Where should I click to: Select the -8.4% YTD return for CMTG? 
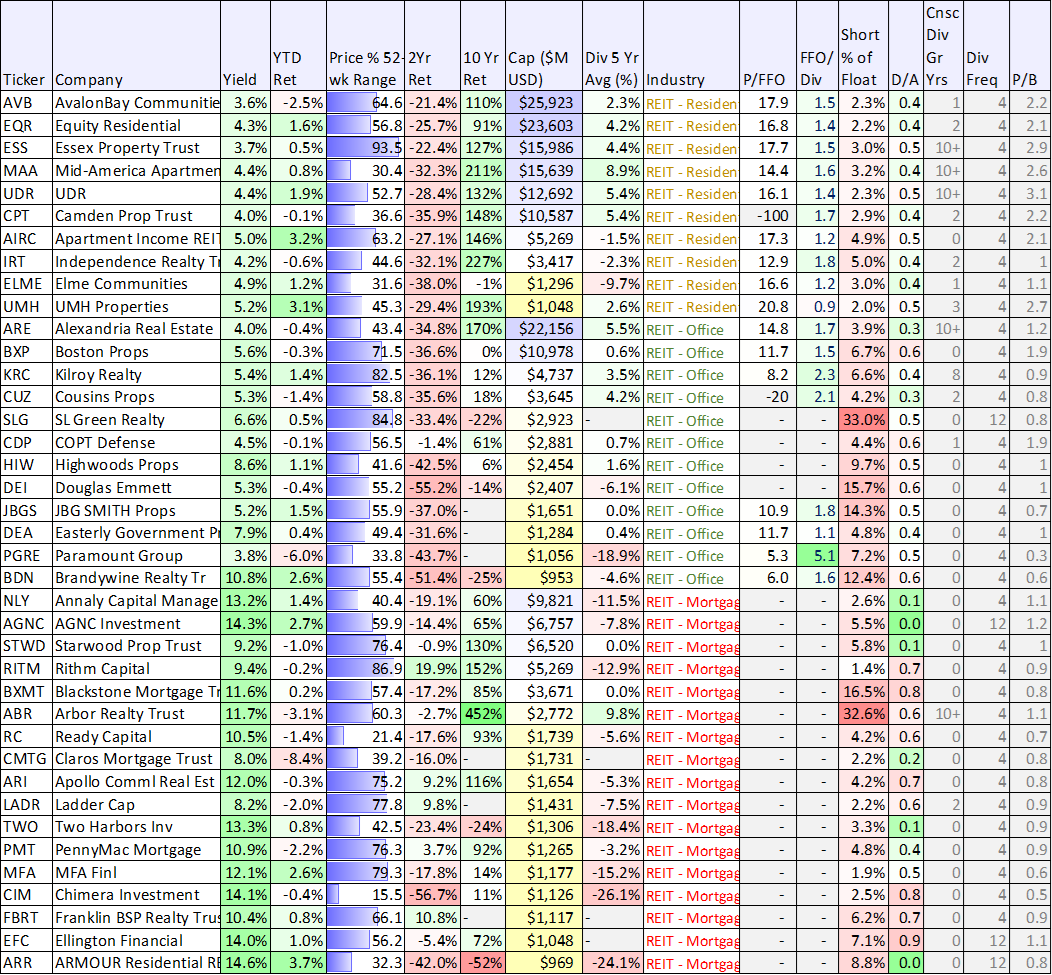coord(299,759)
